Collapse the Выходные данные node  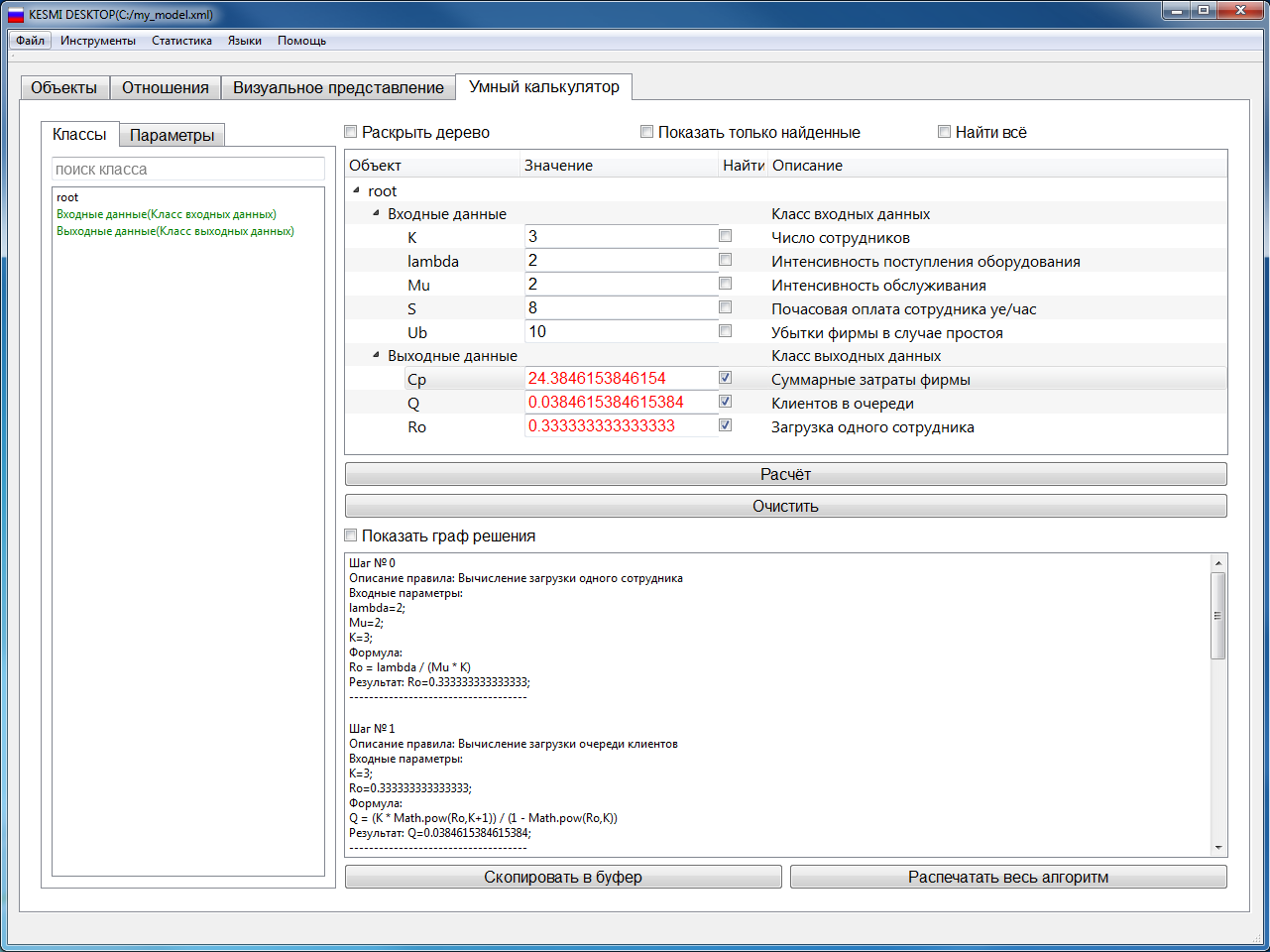coord(377,355)
